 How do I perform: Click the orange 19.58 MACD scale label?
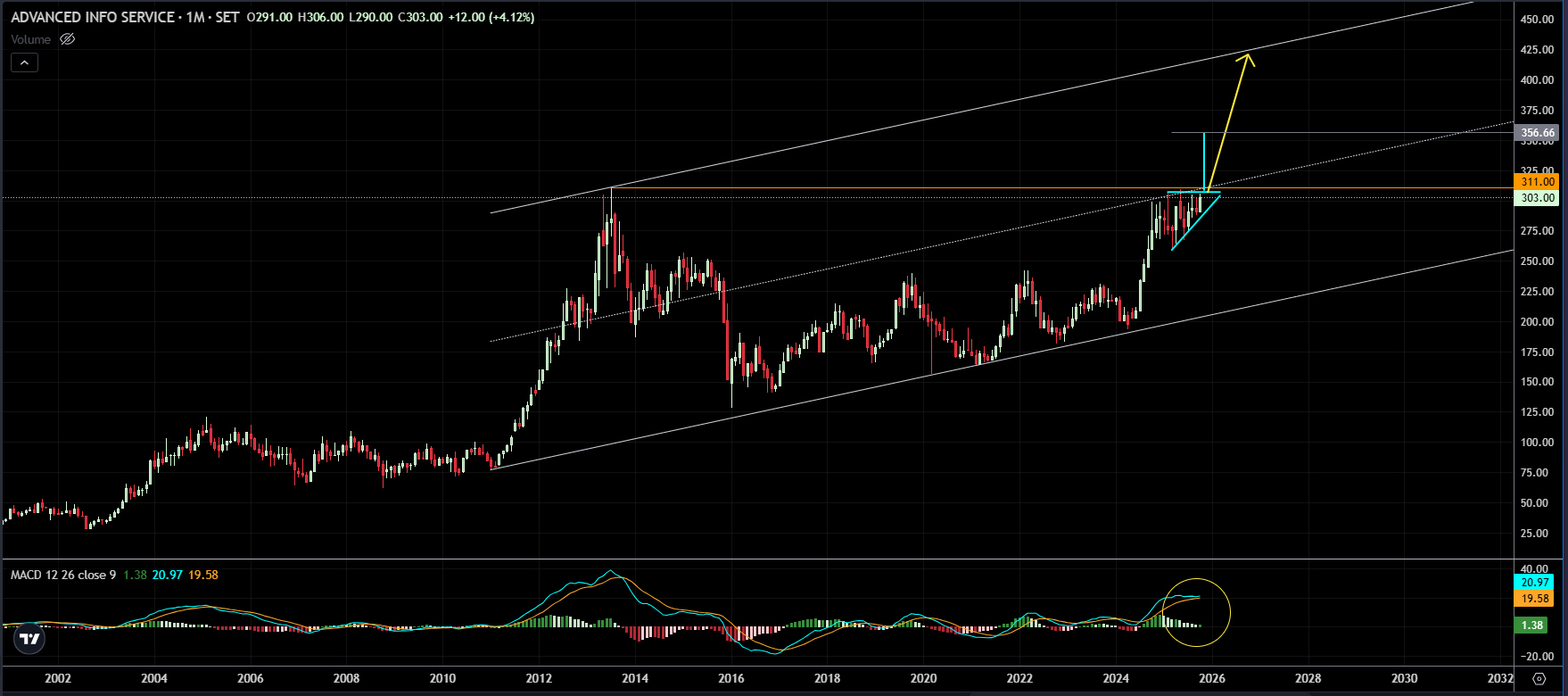(1534, 599)
